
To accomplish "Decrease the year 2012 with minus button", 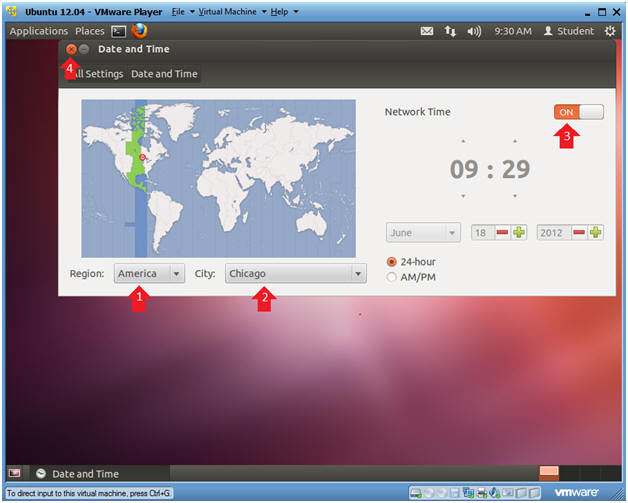I will 579,232.
